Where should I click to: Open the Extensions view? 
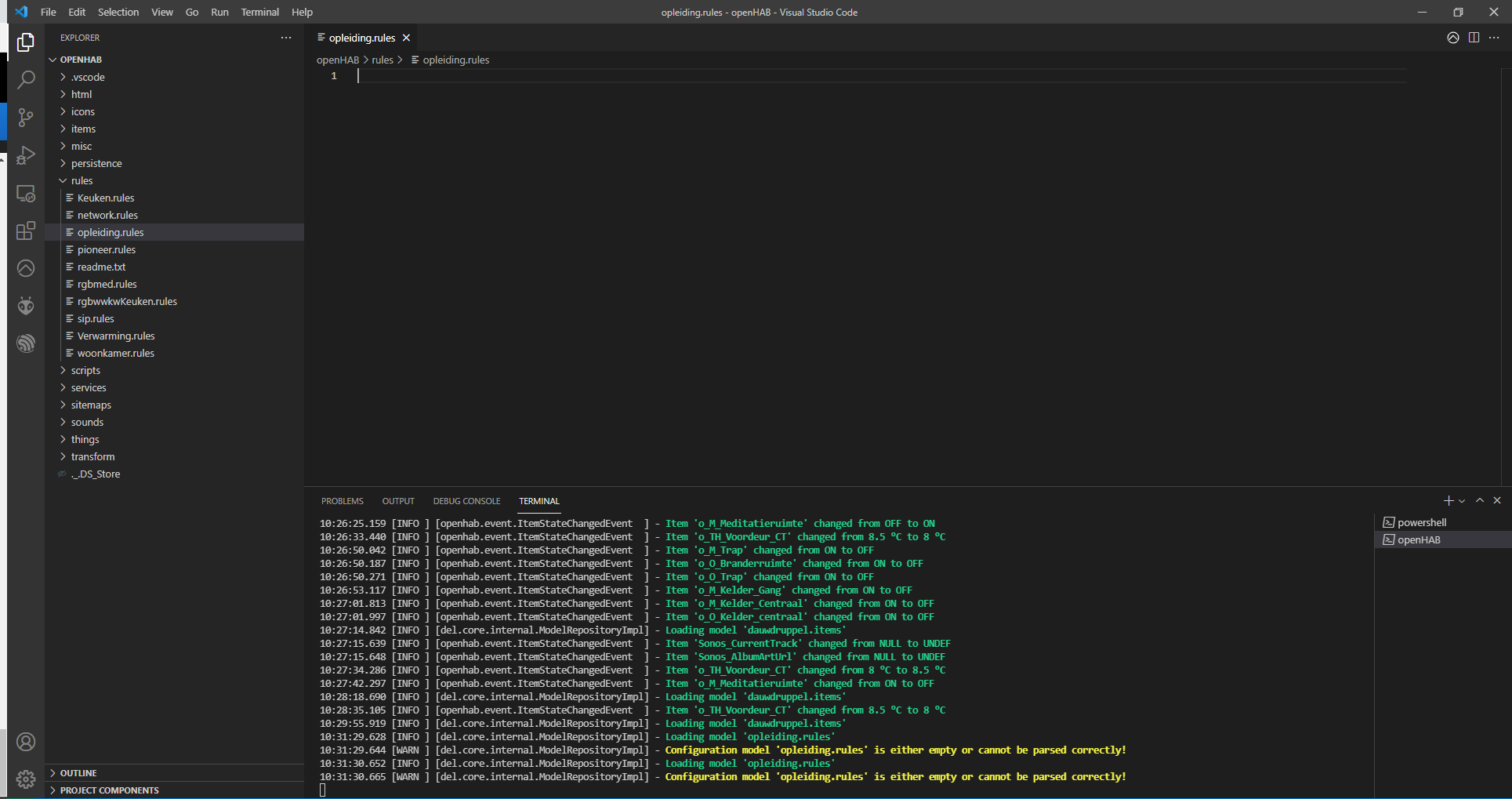click(x=26, y=231)
